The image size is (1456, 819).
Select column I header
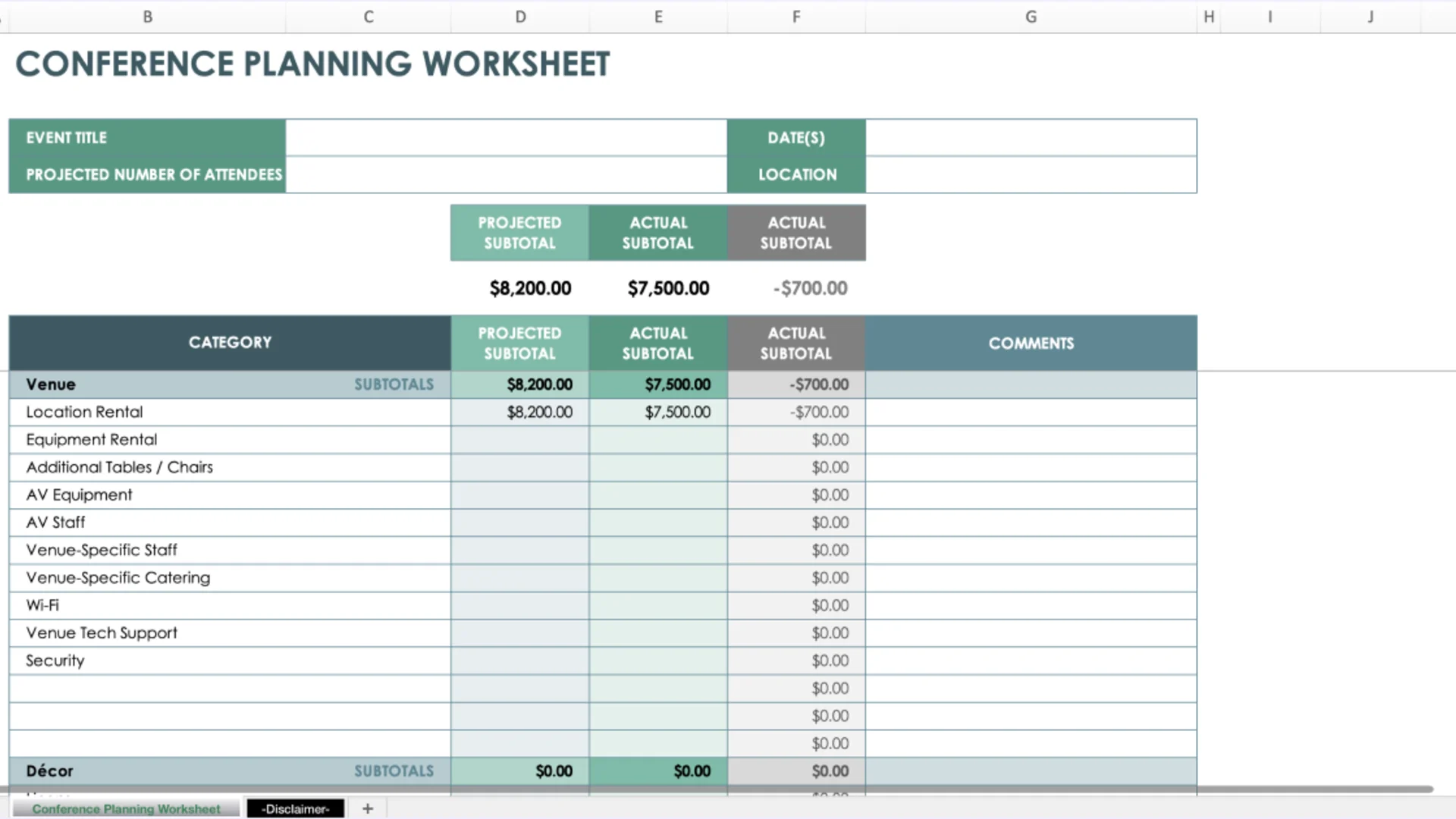coord(1270,17)
